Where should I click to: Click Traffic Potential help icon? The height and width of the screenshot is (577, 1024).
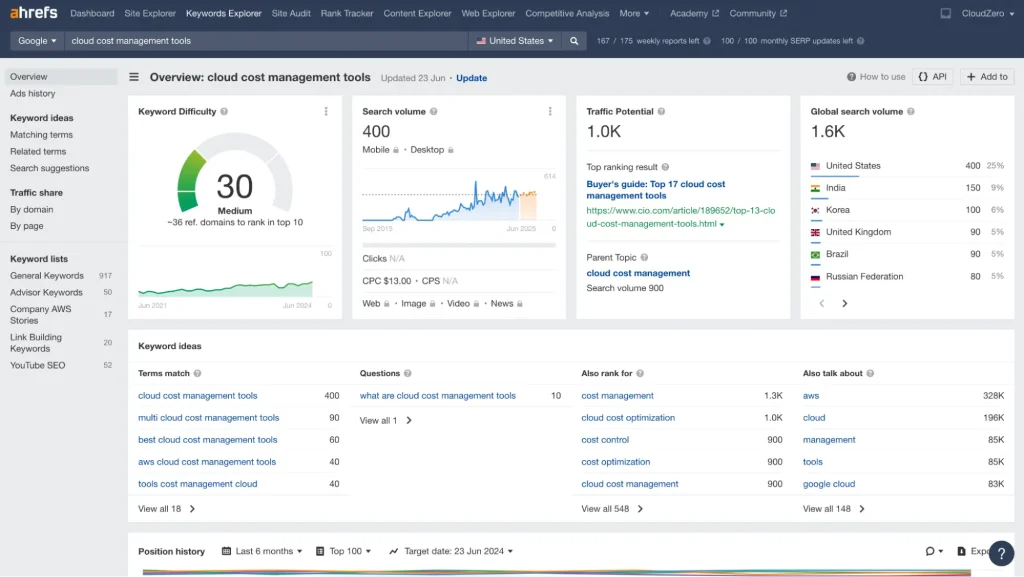(x=661, y=112)
